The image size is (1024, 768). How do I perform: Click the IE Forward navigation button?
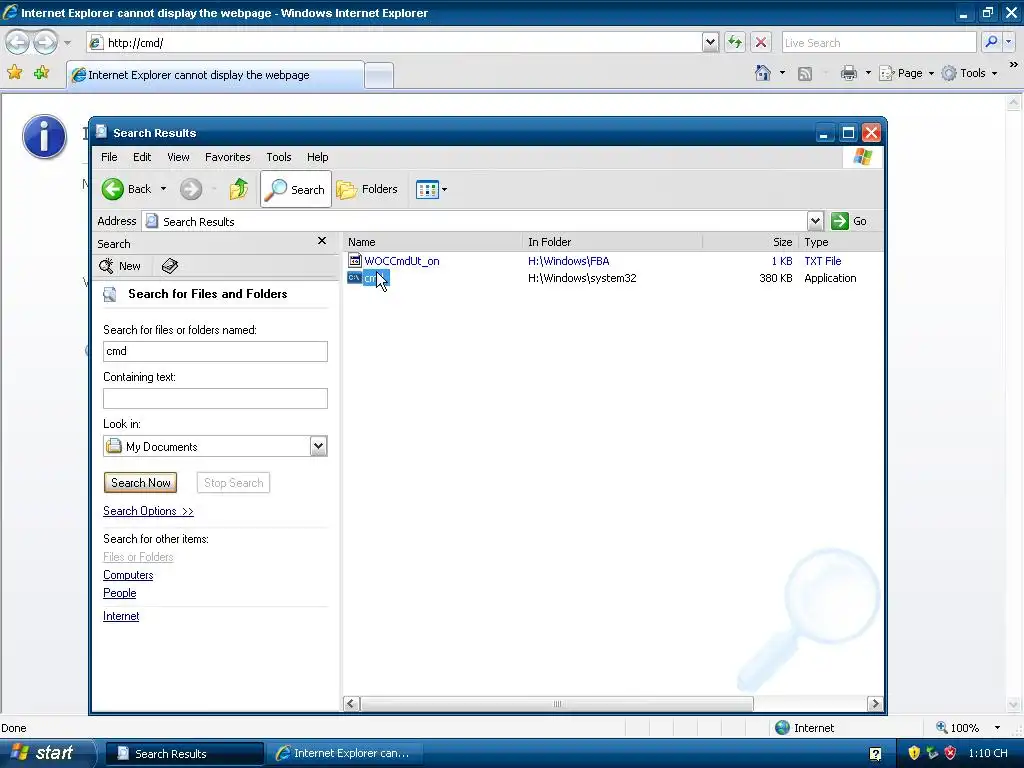pyautogui.click(x=45, y=42)
